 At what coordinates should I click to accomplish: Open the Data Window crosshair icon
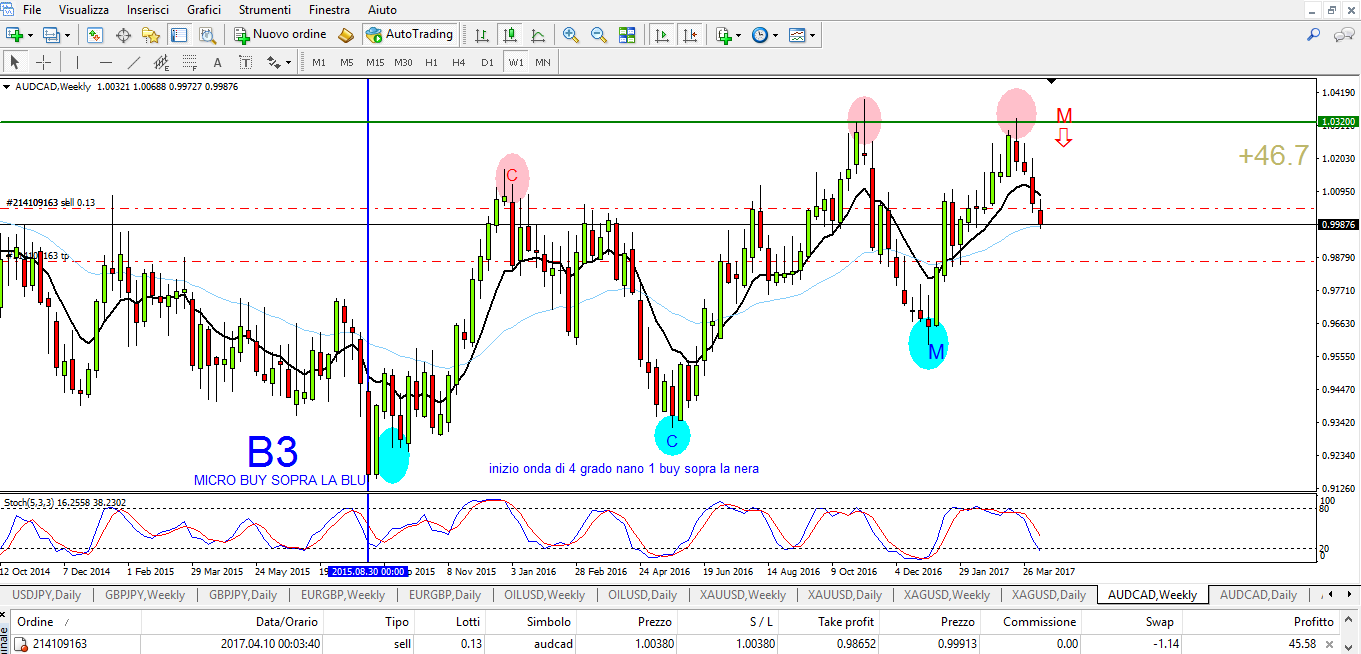123,35
